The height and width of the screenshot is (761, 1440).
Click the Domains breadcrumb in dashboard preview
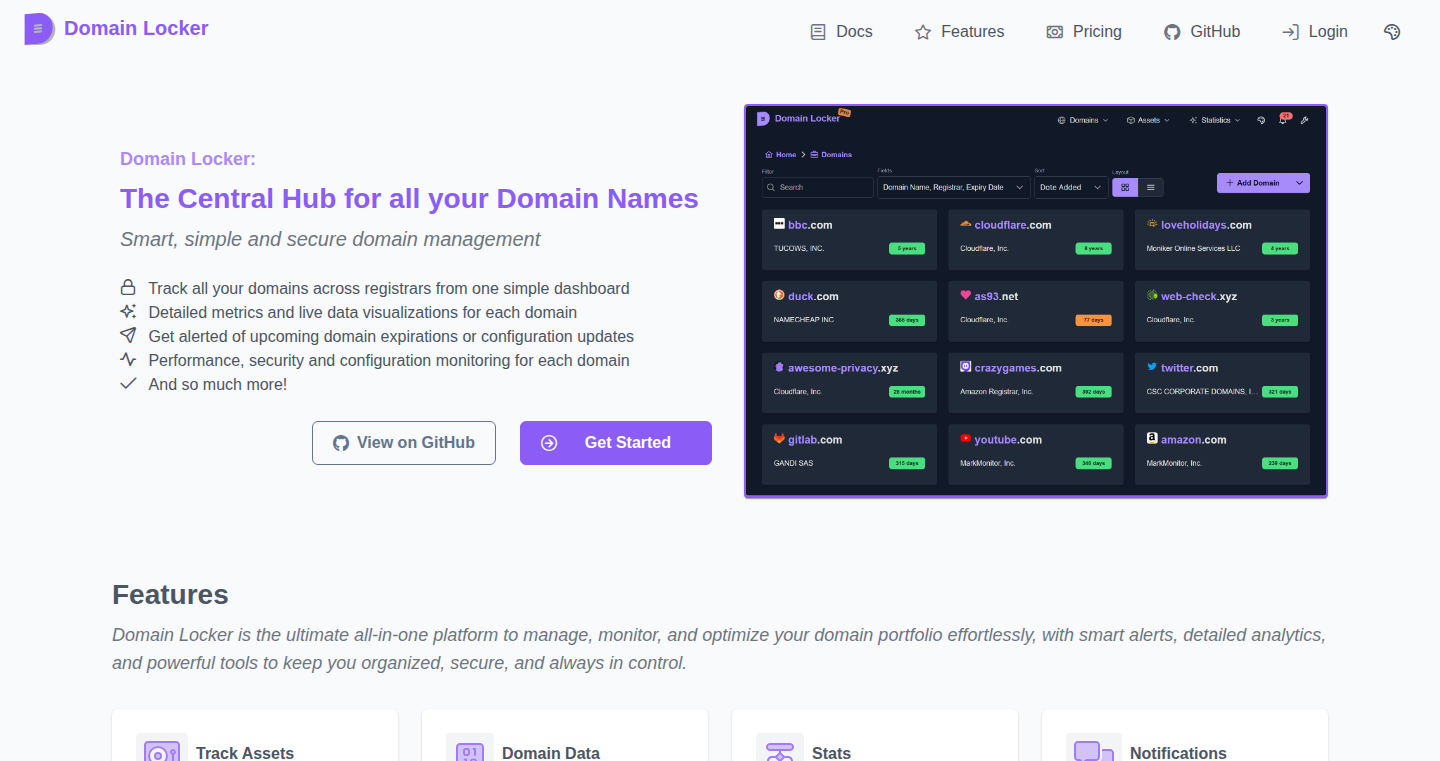click(831, 155)
